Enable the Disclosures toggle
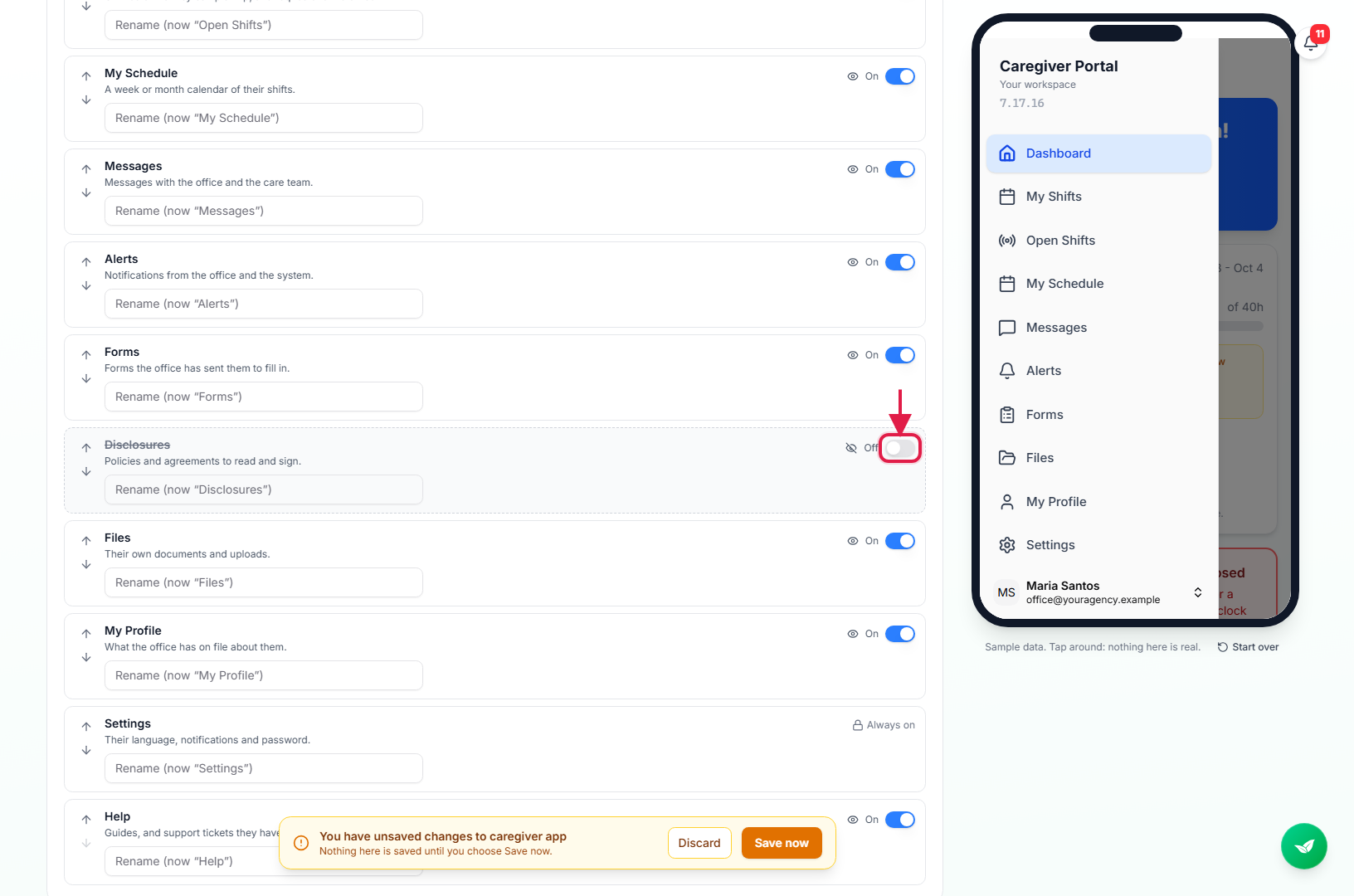The height and width of the screenshot is (896, 1354). tap(900, 448)
